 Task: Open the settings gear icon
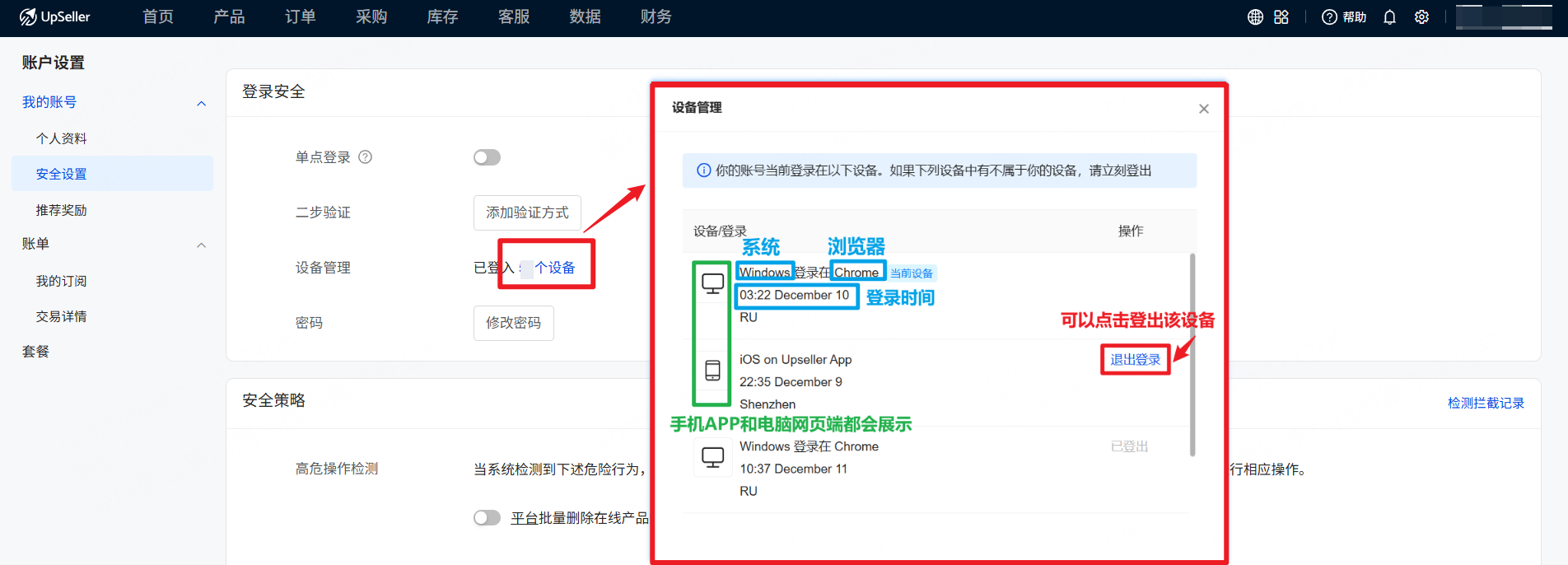[1421, 17]
